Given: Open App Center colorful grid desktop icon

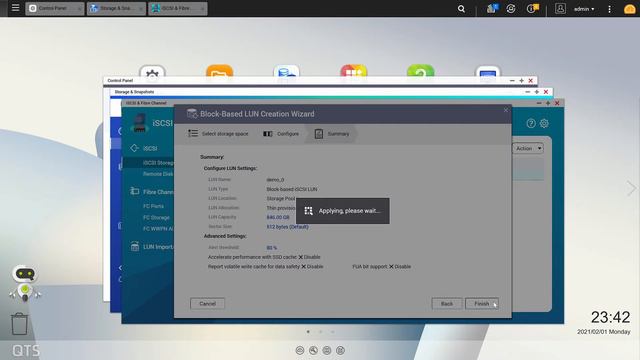Looking at the screenshot, I should tap(353, 71).
